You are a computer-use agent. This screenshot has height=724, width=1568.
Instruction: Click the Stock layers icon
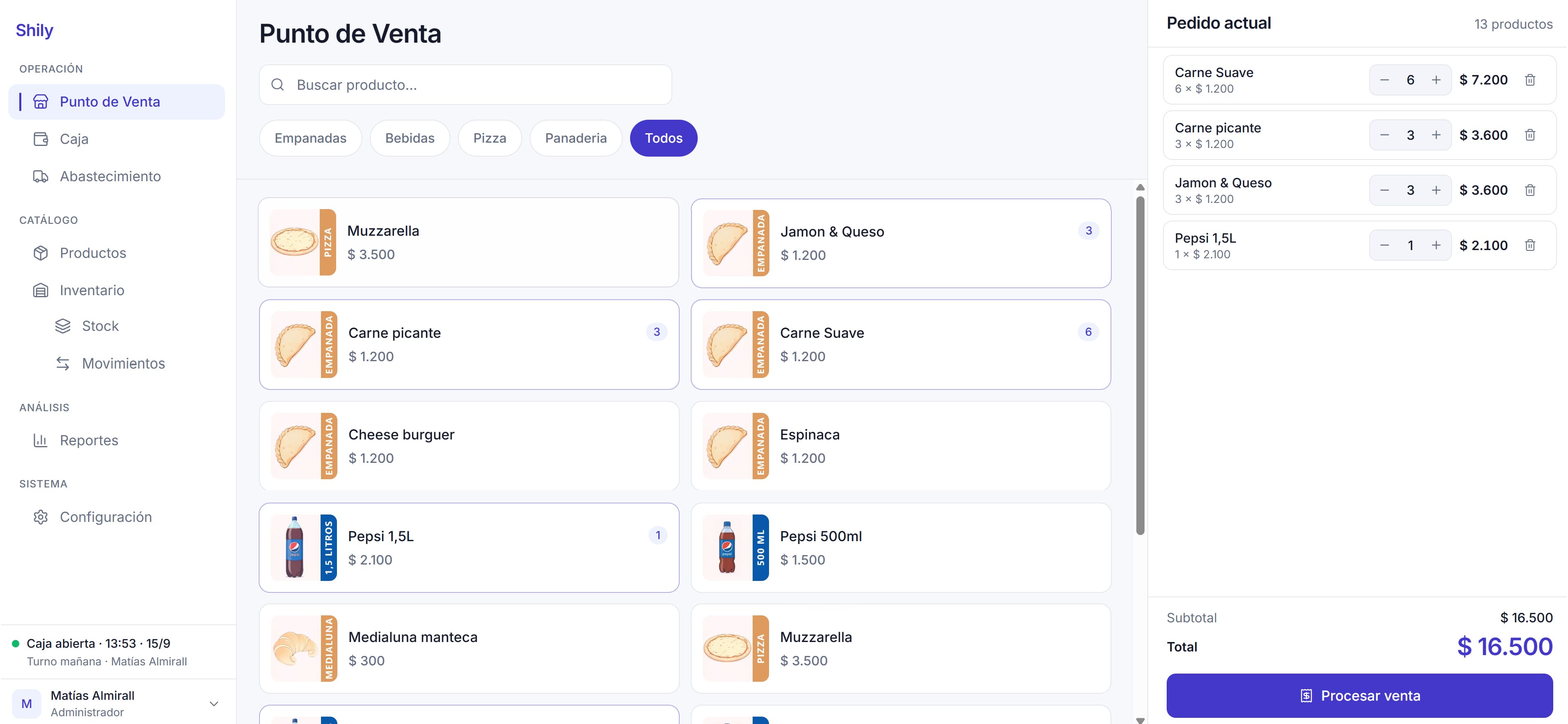[x=63, y=326]
